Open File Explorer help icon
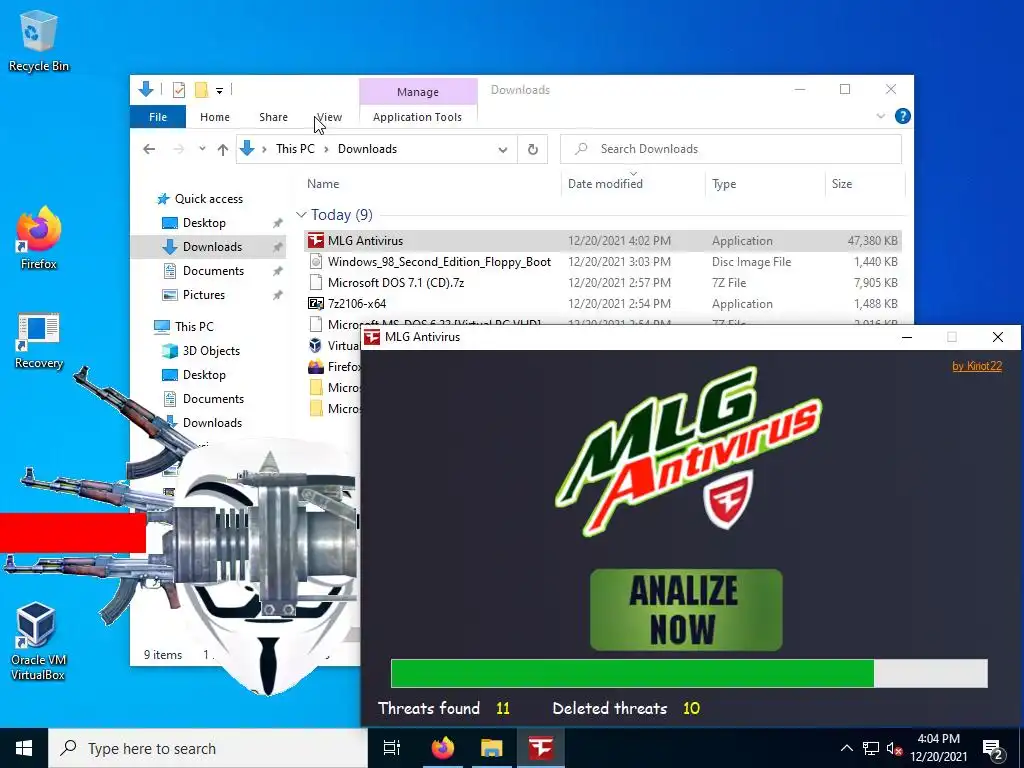This screenshot has width=1024, height=768. (903, 116)
